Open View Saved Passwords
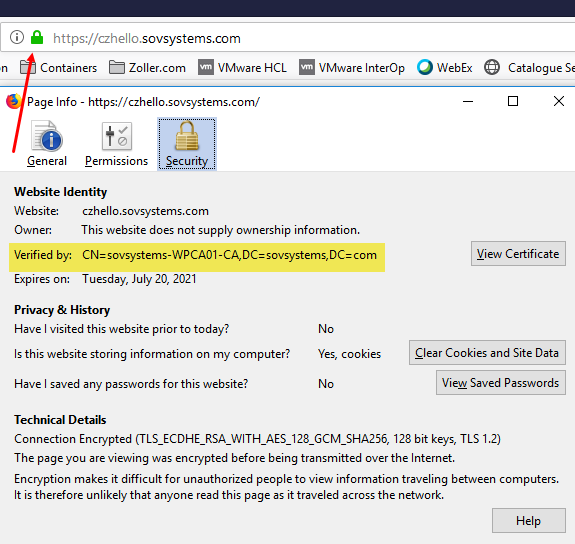 point(501,383)
